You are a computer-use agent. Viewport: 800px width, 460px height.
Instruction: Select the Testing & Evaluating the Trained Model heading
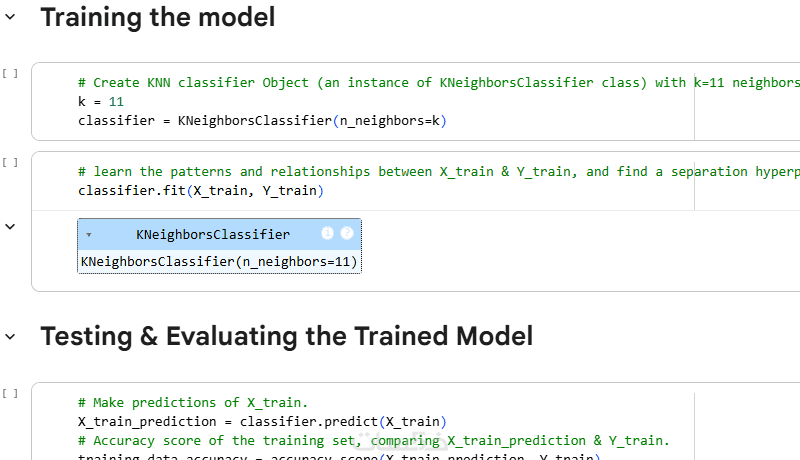286,336
